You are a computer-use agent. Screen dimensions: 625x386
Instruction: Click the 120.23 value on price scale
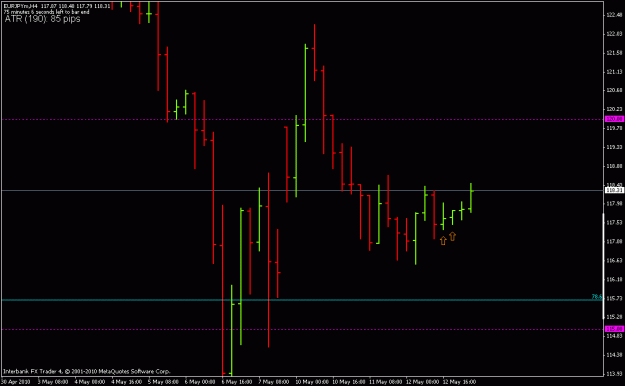pyautogui.click(x=614, y=109)
